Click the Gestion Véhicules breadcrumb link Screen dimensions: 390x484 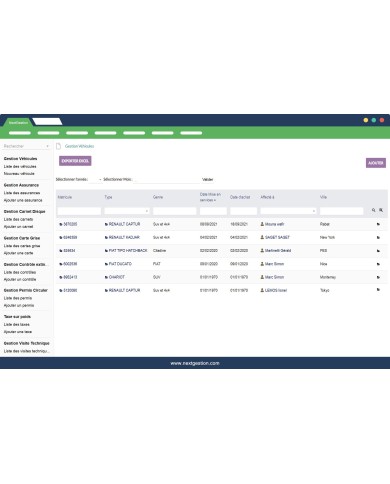tap(79, 146)
